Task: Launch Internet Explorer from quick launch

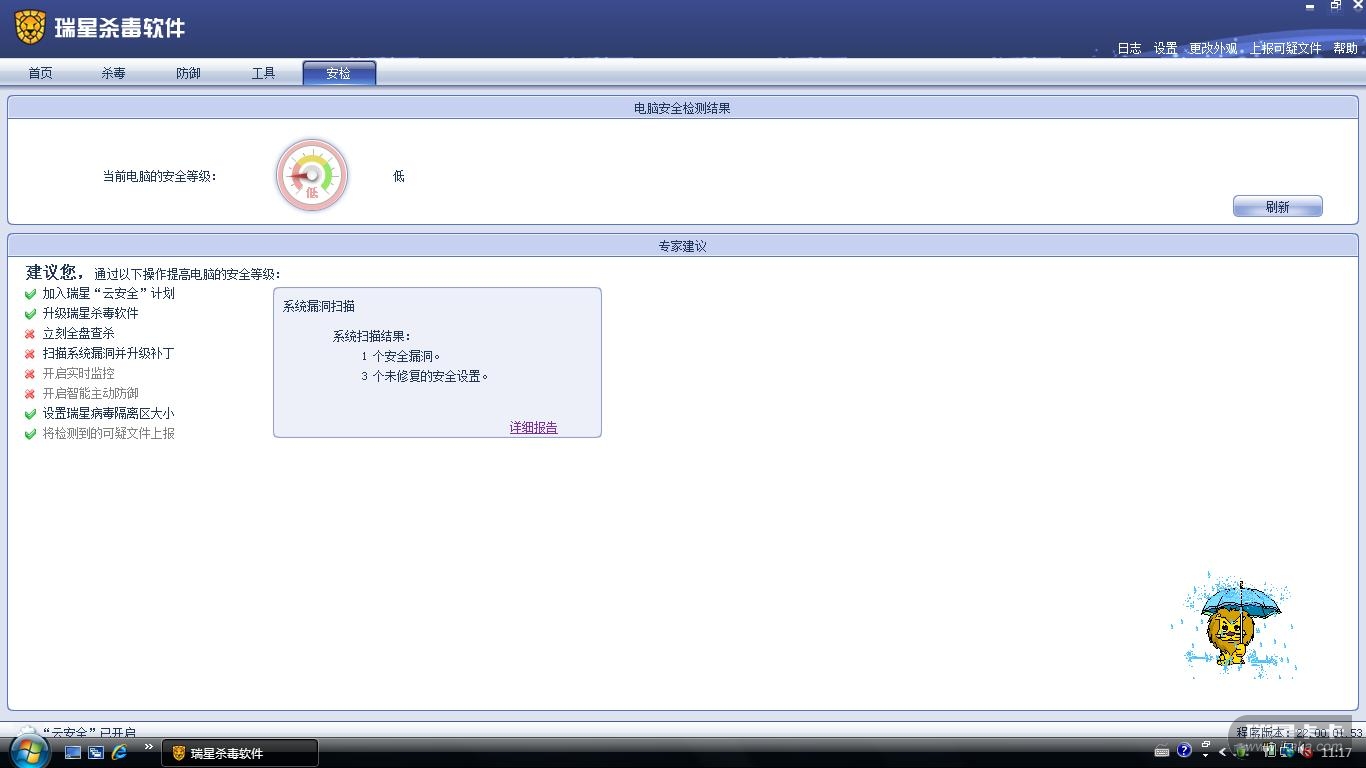Action: coord(120,752)
